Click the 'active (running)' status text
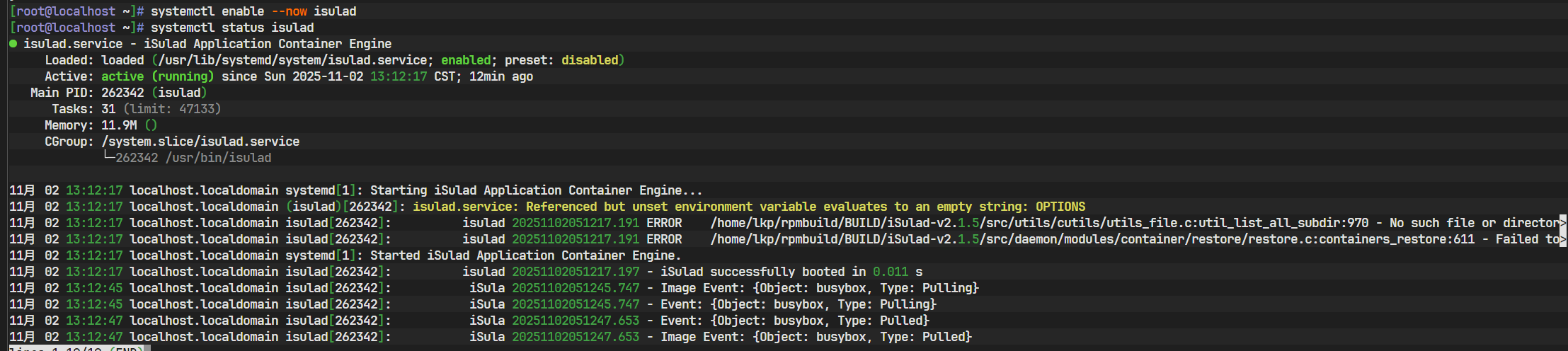The image size is (1568, 351). click(157, 76)
